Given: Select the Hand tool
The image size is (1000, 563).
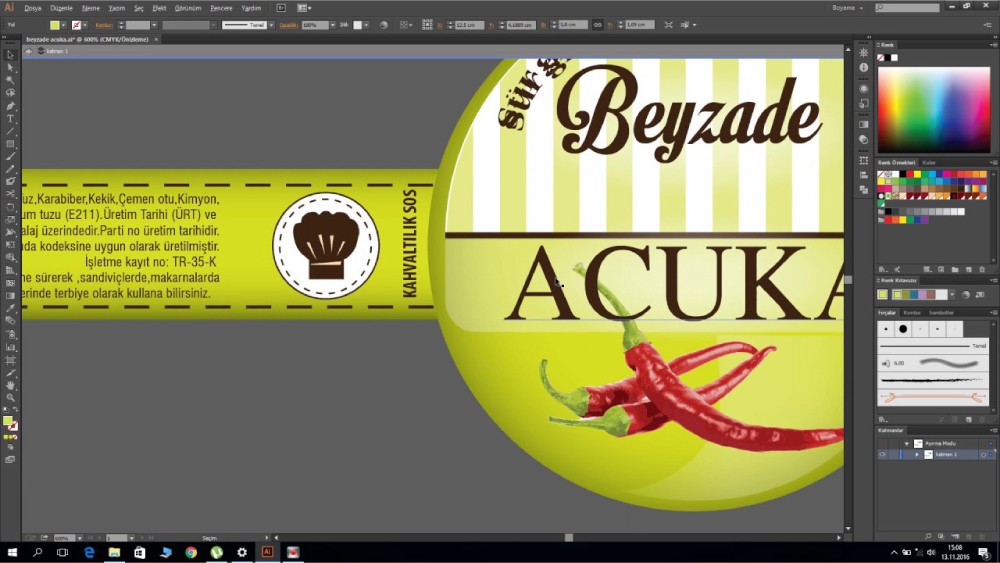Looking at the screenshot, I should click(x=10, y=385).
